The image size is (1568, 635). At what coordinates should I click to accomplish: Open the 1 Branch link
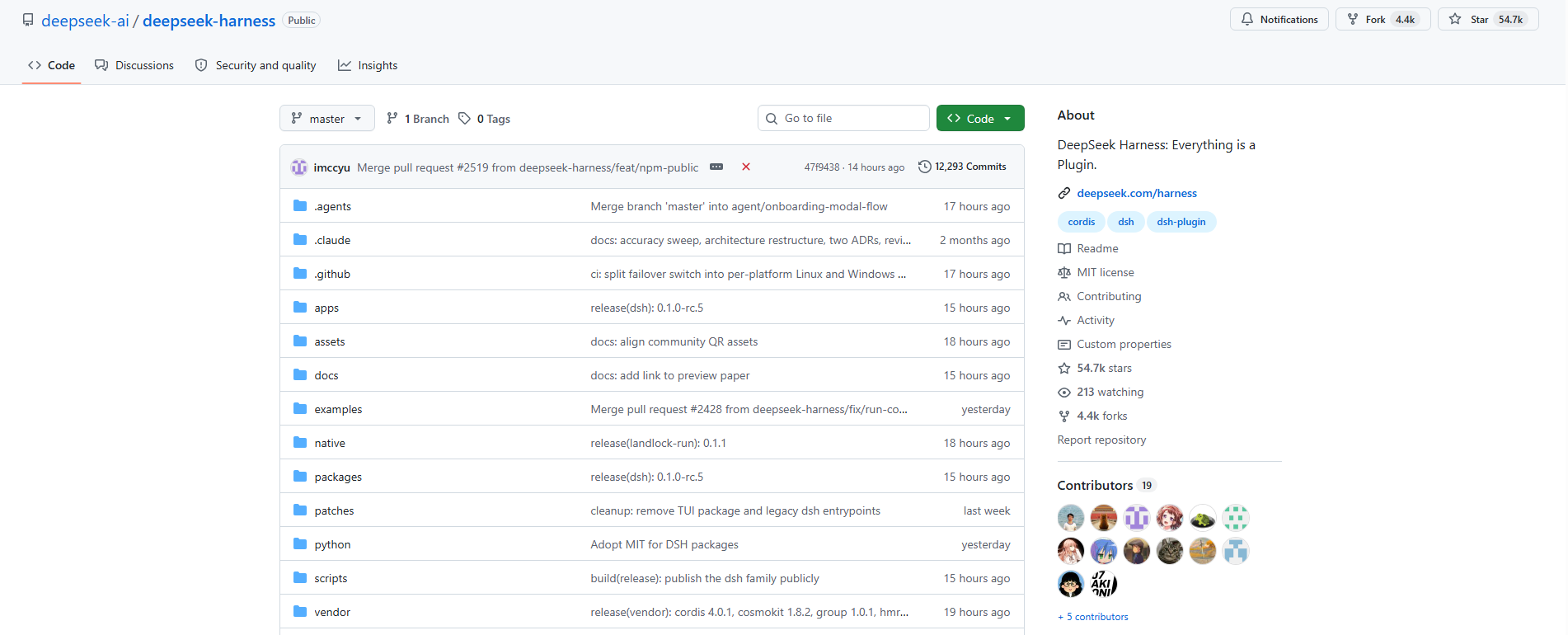[418, 119]
